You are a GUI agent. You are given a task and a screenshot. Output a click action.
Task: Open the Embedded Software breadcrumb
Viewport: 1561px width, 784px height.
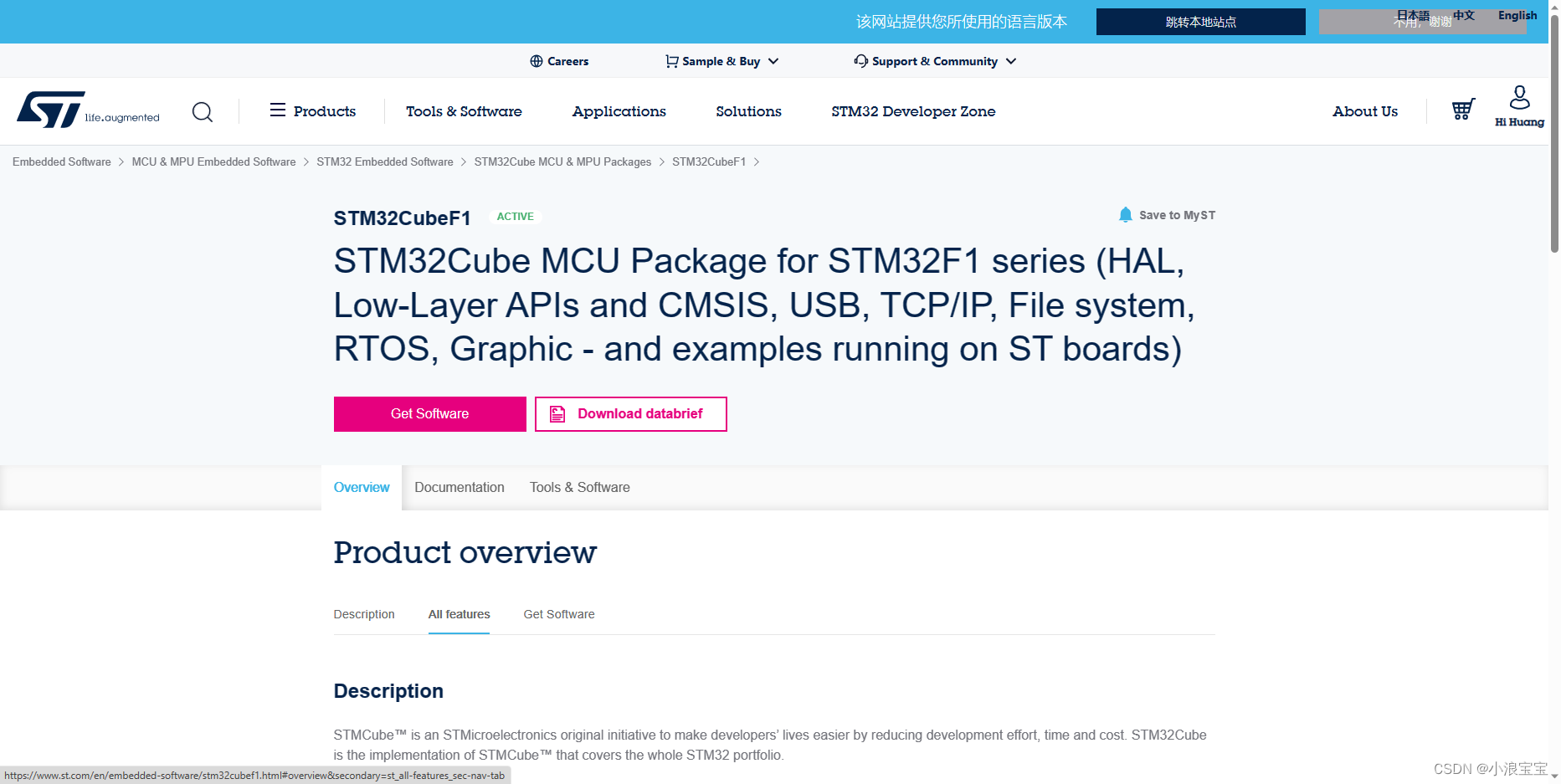62,161
